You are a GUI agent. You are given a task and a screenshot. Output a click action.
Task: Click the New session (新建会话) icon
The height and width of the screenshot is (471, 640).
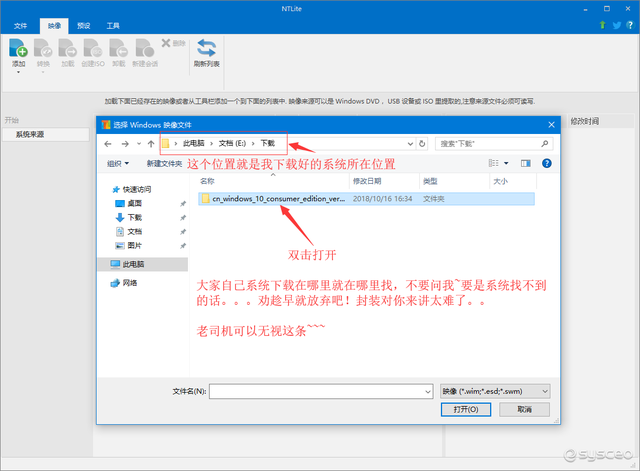(x=145, y=48)
